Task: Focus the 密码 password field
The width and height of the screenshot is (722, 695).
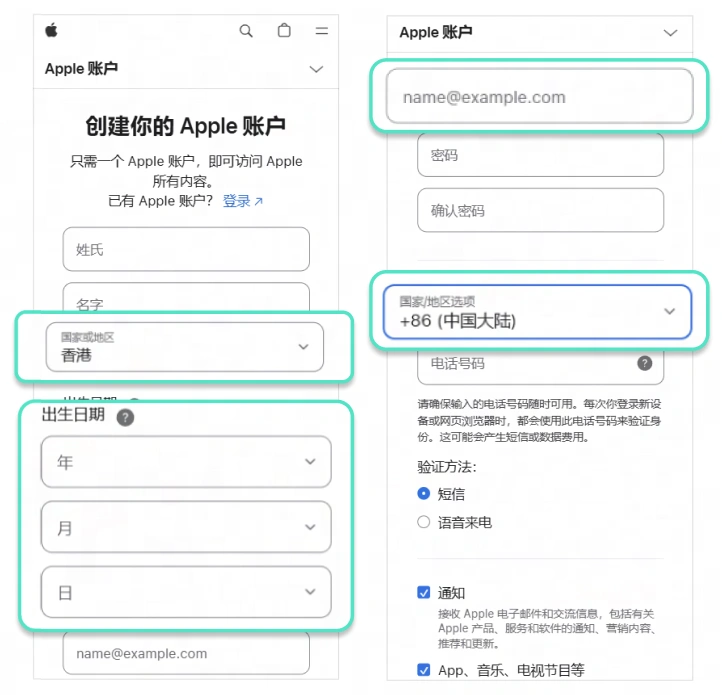Action: click(x=541, y=155)
